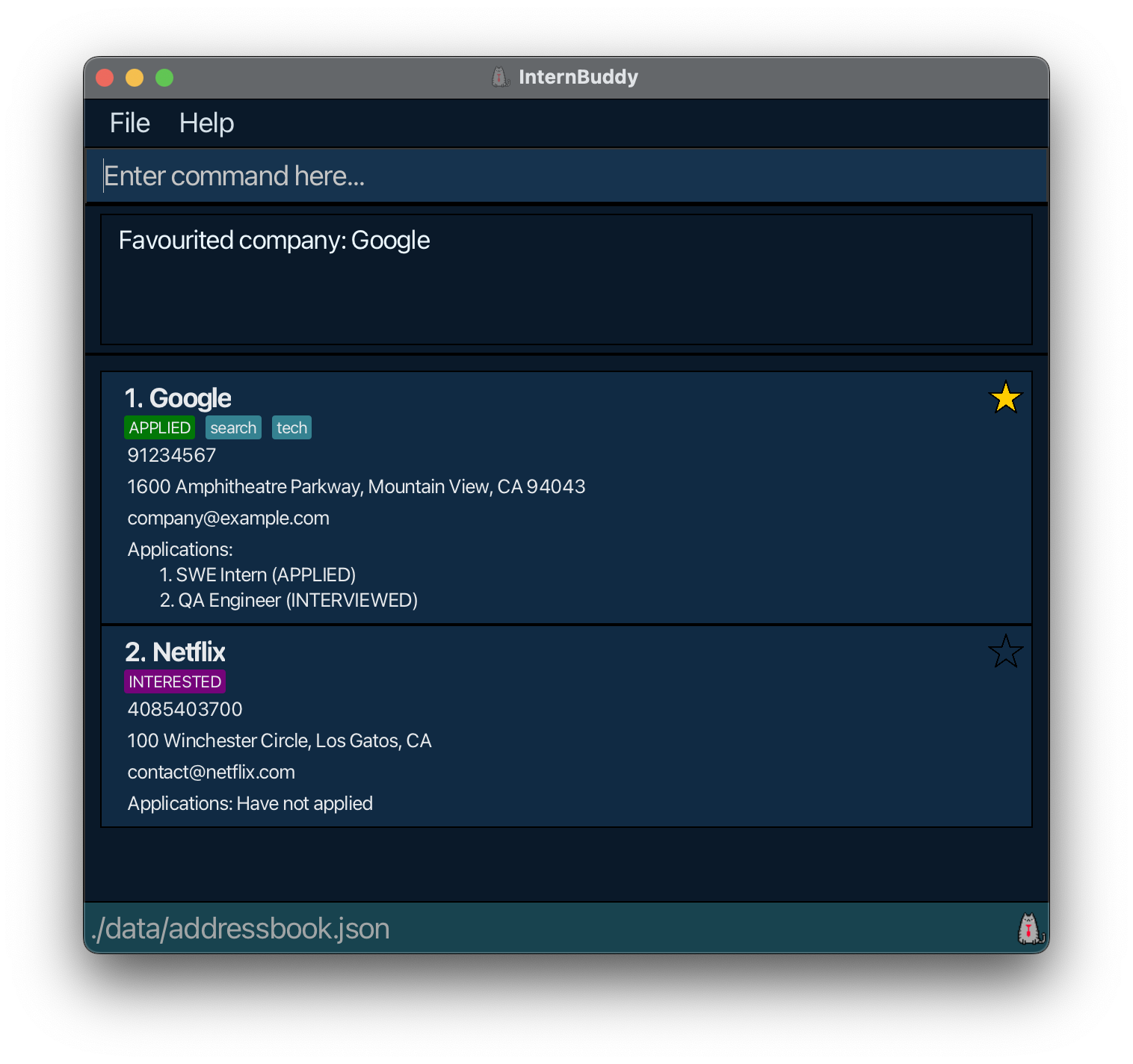Viewport: 1133px width, 1064px height.
Task: Minimize the window with yellow button
Action: [135, 78]
